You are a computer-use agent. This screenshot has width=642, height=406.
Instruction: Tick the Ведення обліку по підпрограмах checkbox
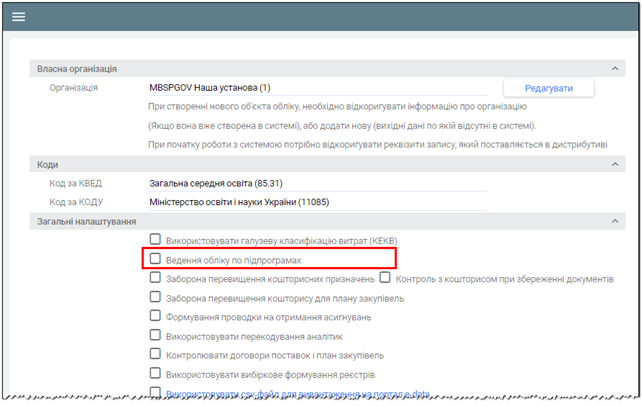[x=155, y=258]
